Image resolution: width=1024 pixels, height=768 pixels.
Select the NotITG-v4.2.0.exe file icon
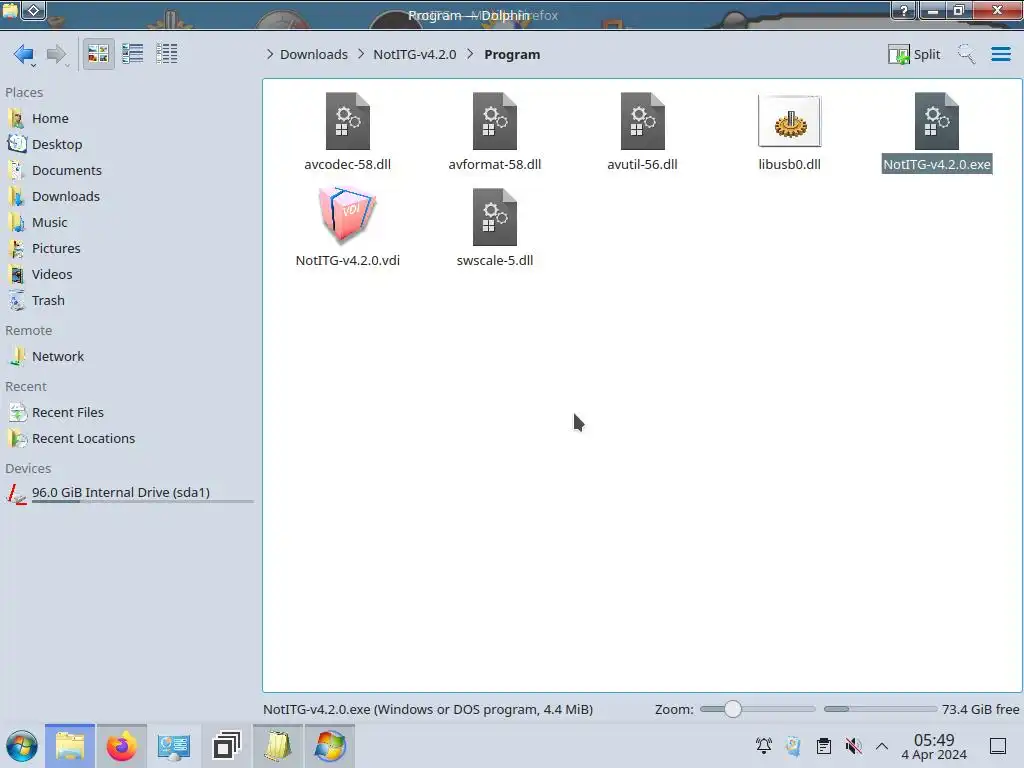[936, 121]
